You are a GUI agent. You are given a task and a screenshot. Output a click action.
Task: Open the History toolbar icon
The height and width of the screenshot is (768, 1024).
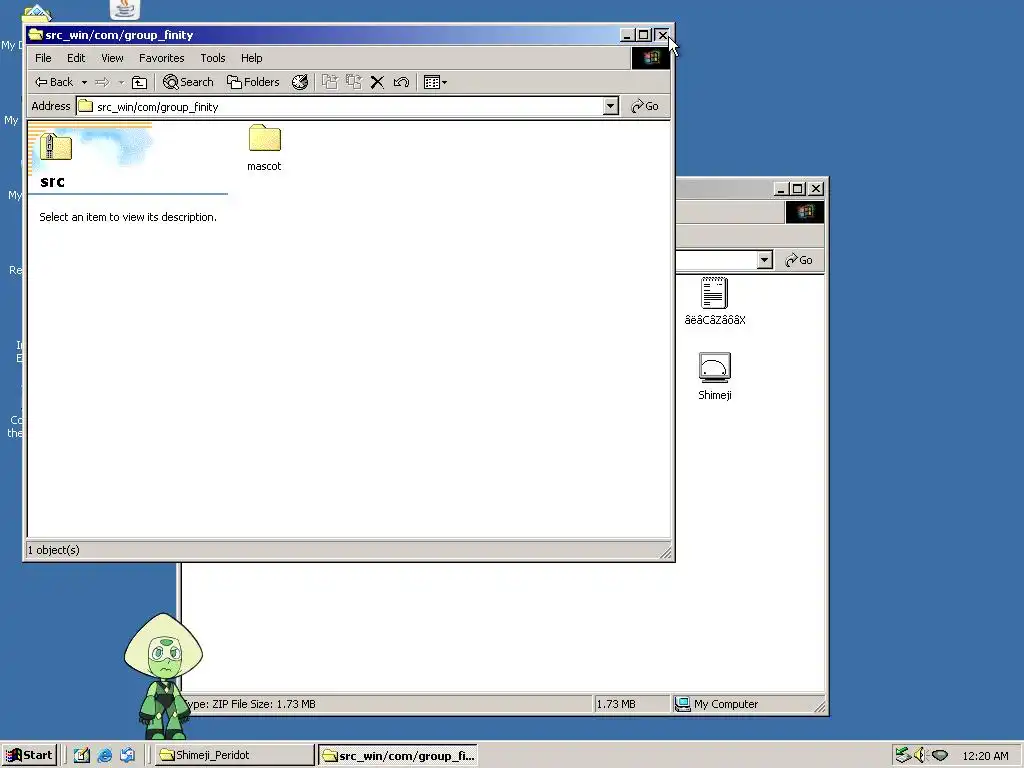click(300, 82)
